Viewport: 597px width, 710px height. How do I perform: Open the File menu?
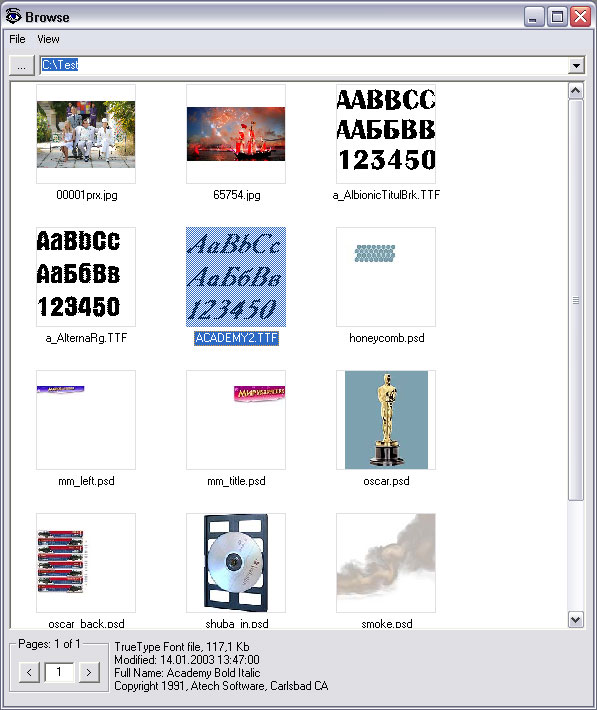click(x=17, y=39)
